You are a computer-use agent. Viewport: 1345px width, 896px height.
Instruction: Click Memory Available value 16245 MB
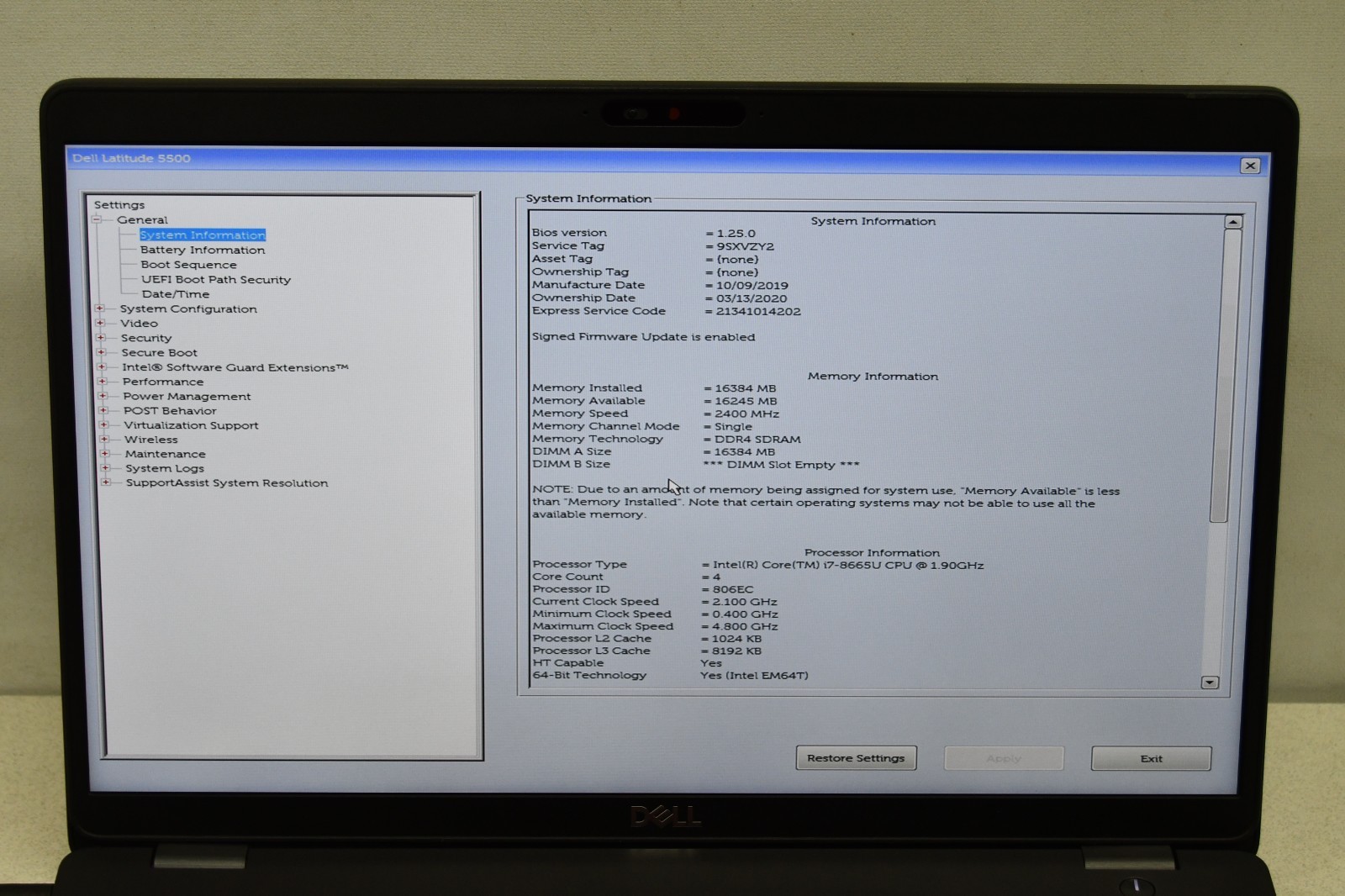tap(746, 401)
